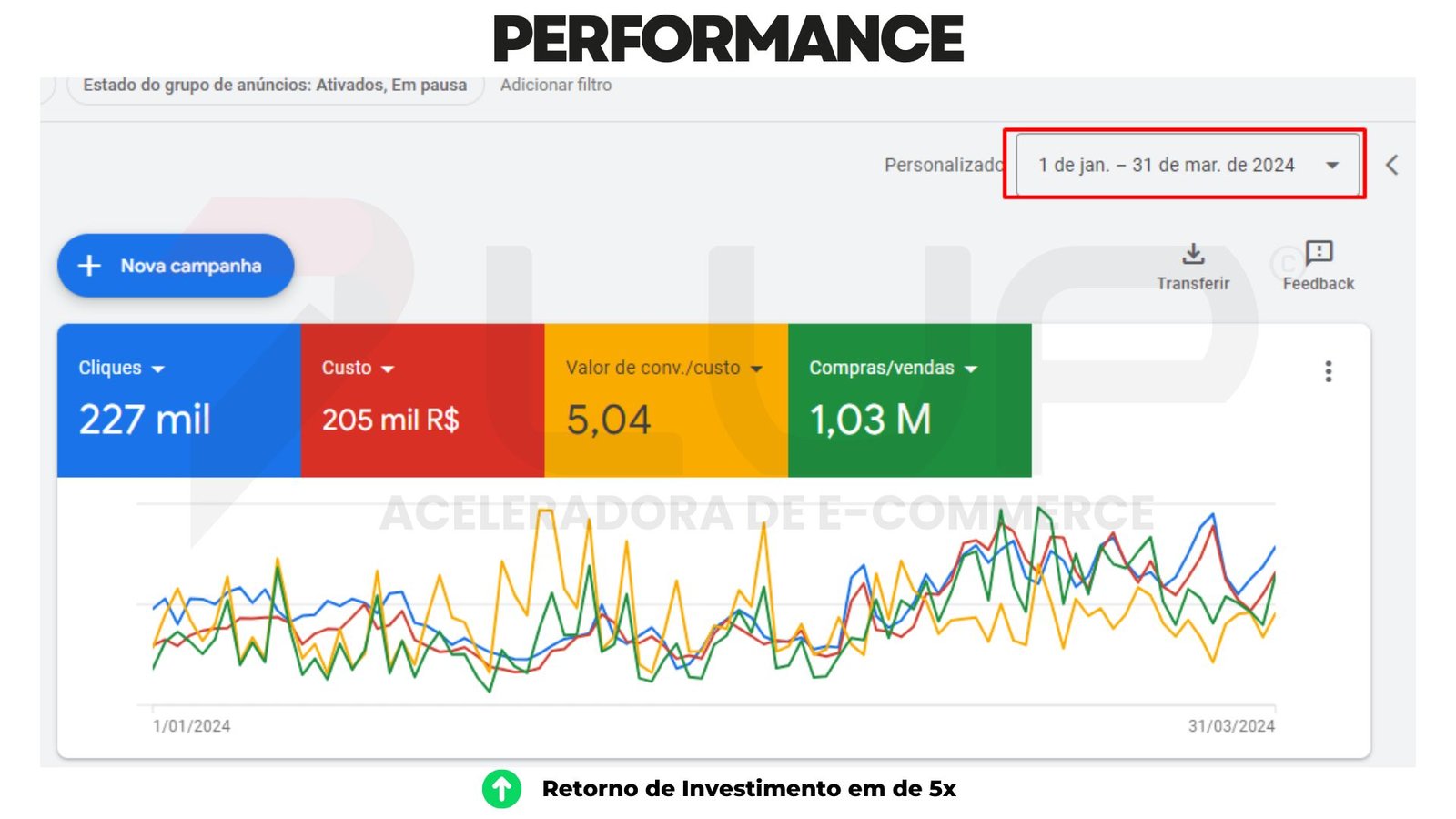Click the Nova campanha button label
This screenshot has height=819, width=1456.
[191, 266]
